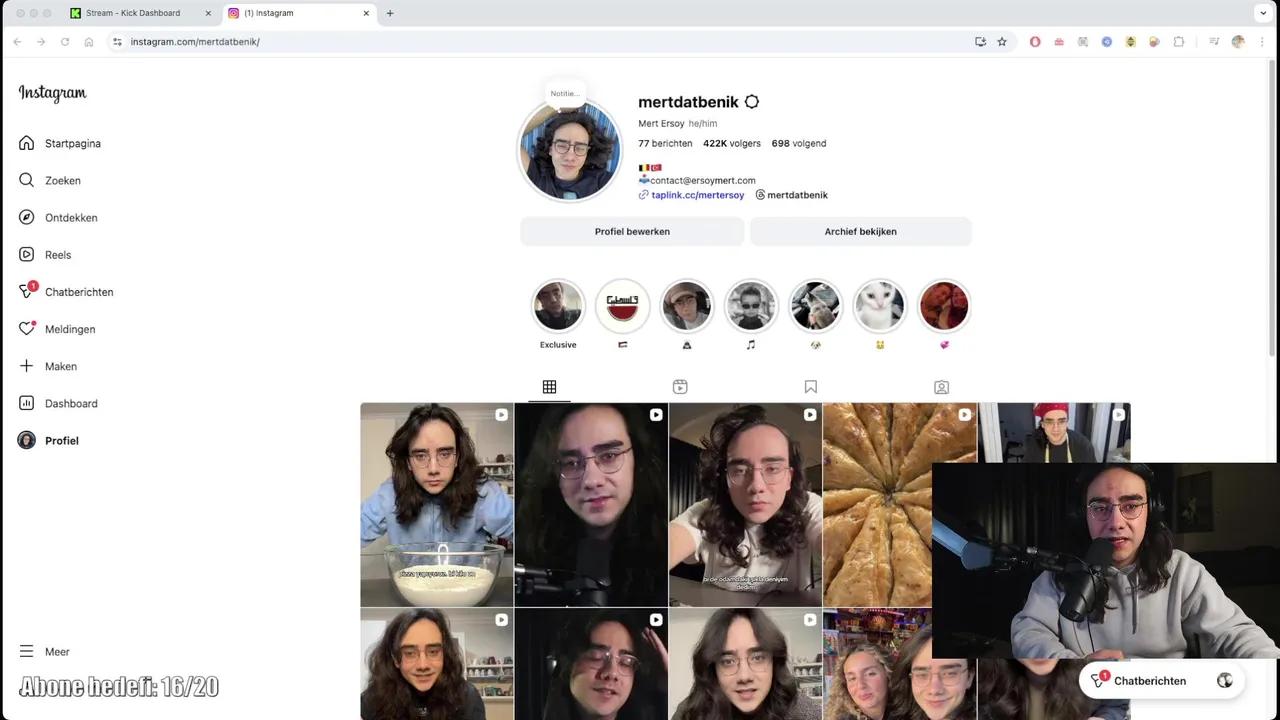The image size is (1280, 720).
Task: Open the 698 volgend list
Action: pyautogui.click(x=799, y=143)
